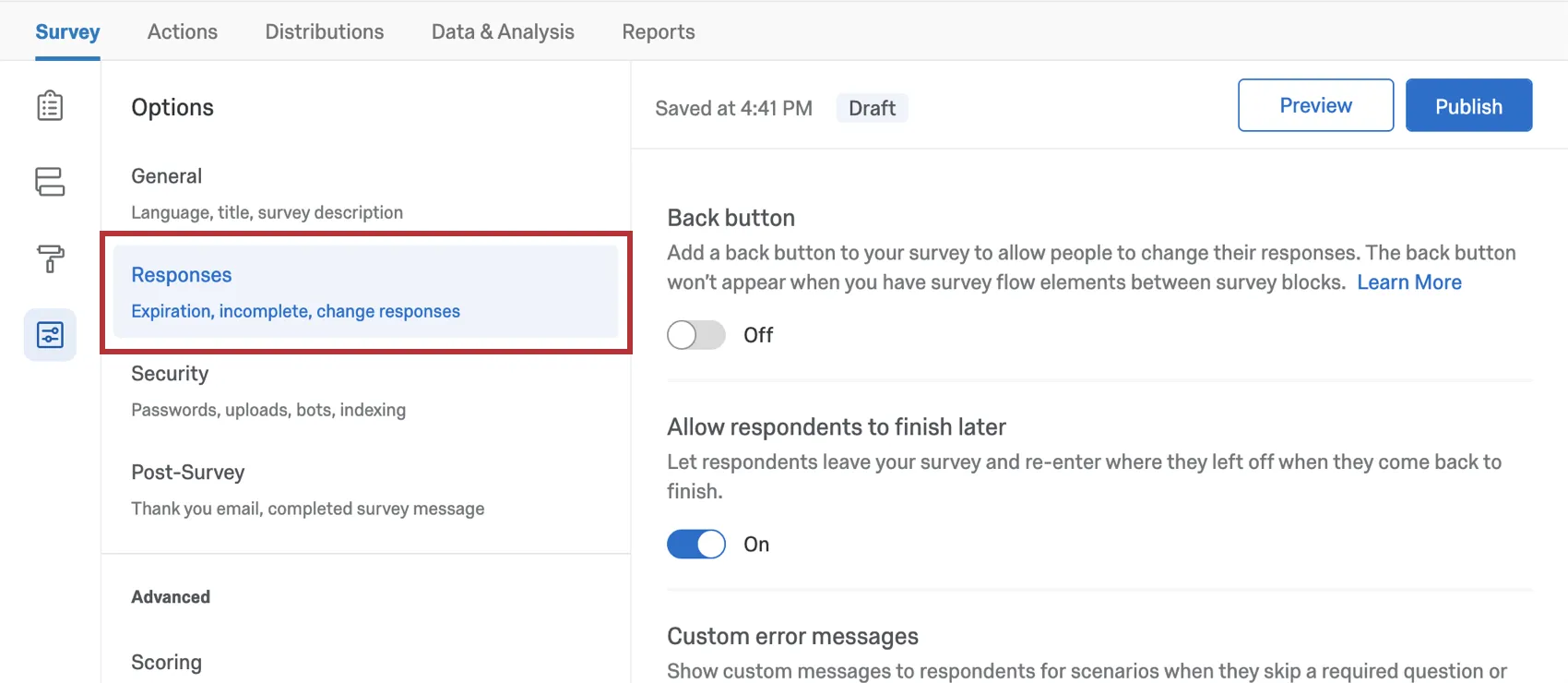This screenshot has height=683, width=1568.
Task: Open the survey builder clipboard icon
Action: tap(50, 106)
